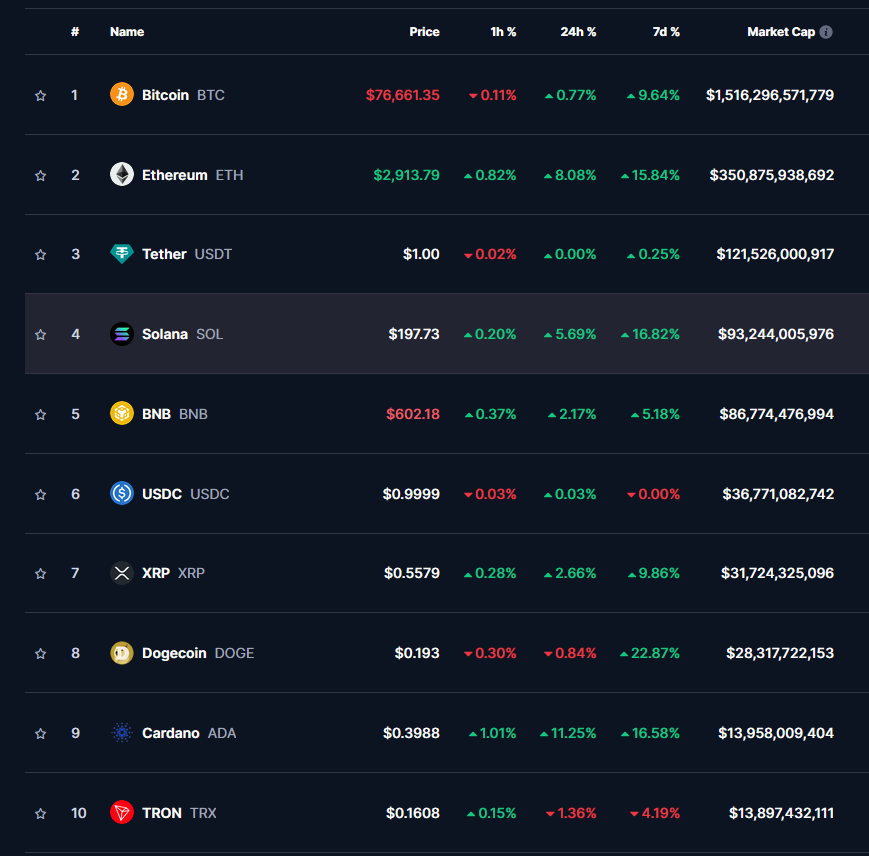
Task: Click Ethereum 24h change 8.08%
Action: pos(570,175)
